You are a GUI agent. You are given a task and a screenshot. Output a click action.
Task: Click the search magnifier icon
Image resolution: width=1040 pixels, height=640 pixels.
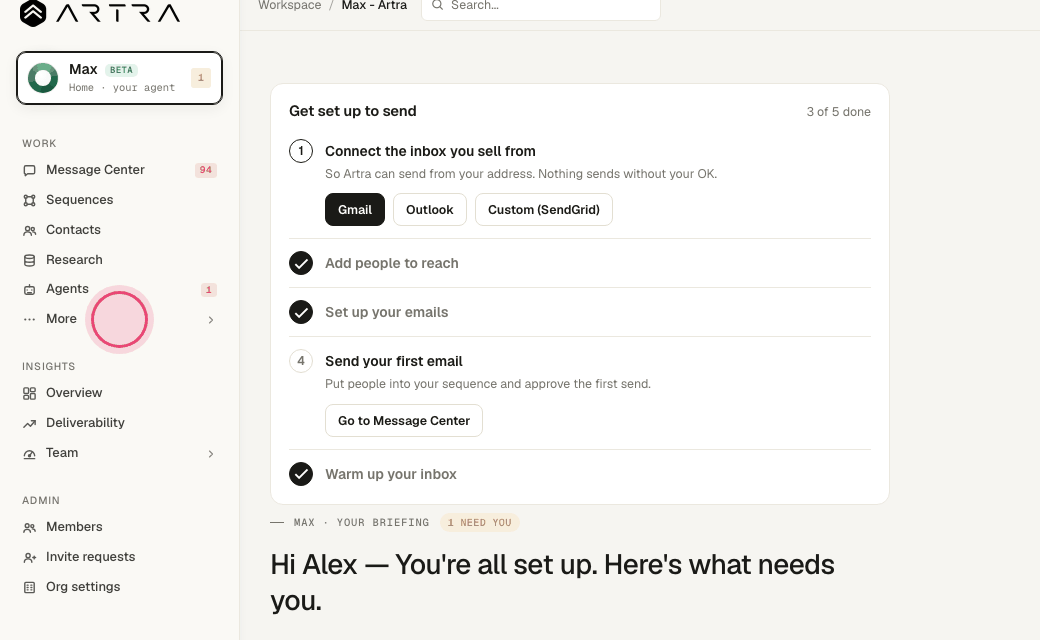[437, 5]
